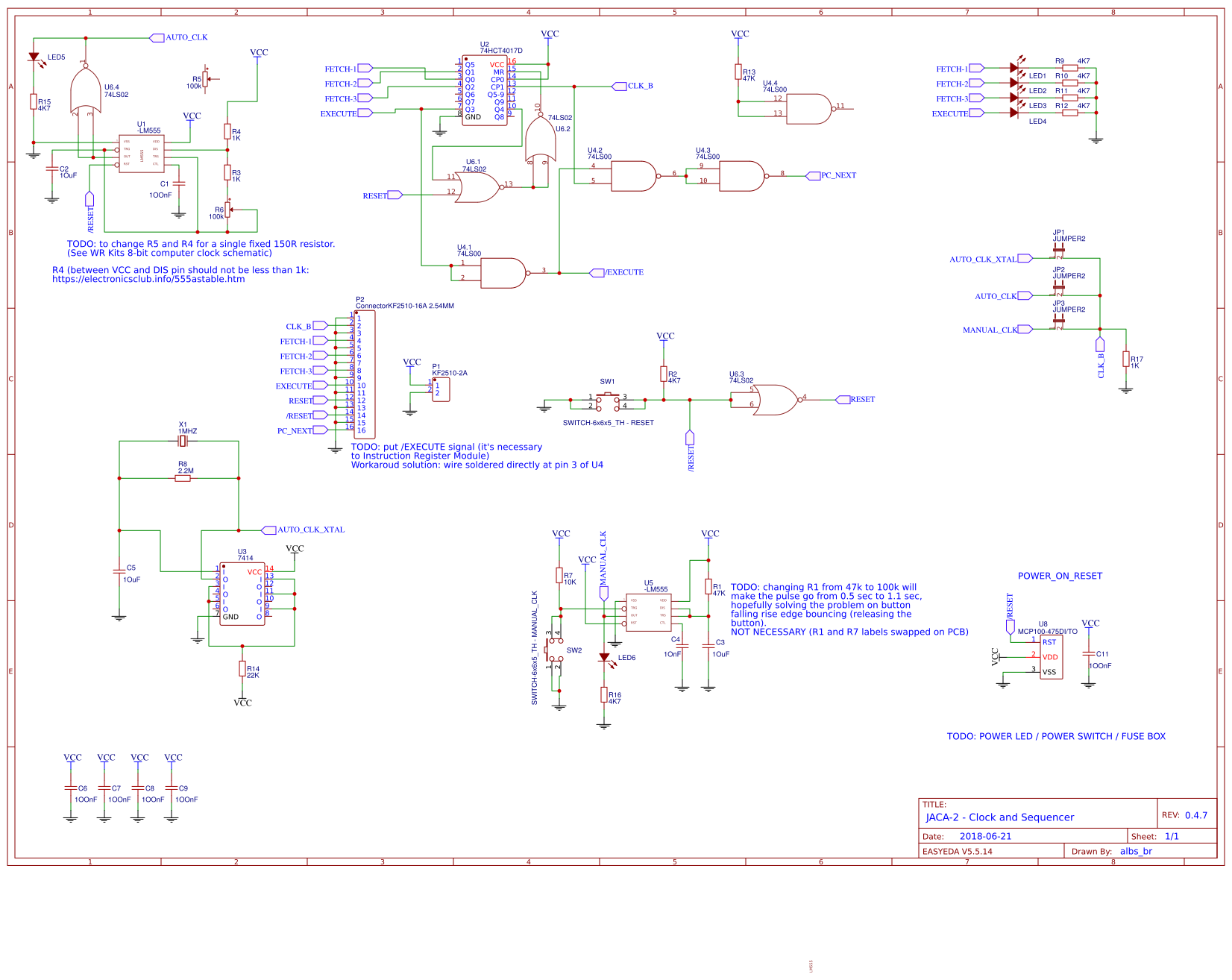The image size is (1232, 980).
Task: Click the title JACA-2 Clock and Sequencer
Action: pyautogui.click(x=999, y=817)
